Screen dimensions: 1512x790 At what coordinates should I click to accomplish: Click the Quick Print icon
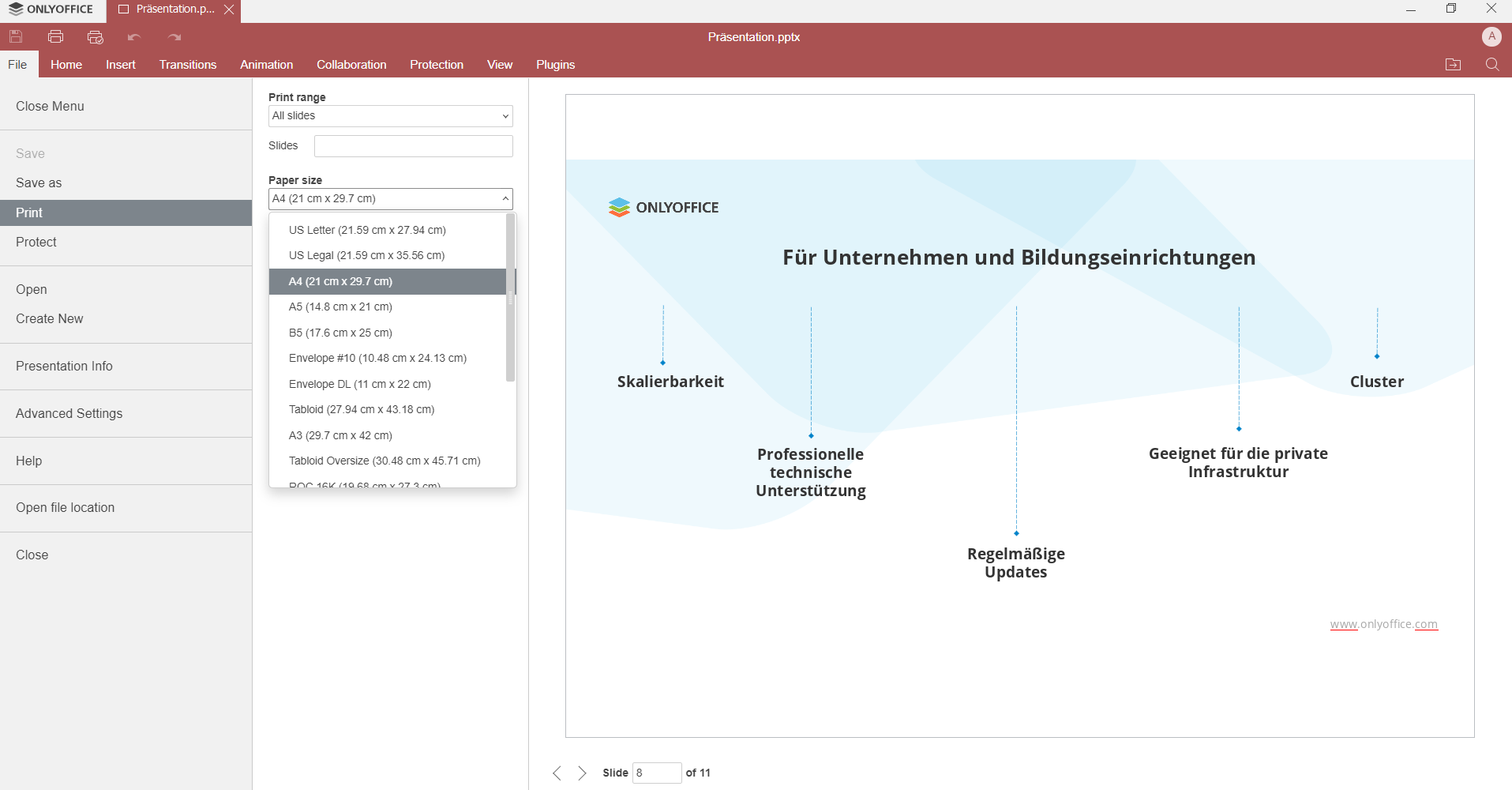96,36
